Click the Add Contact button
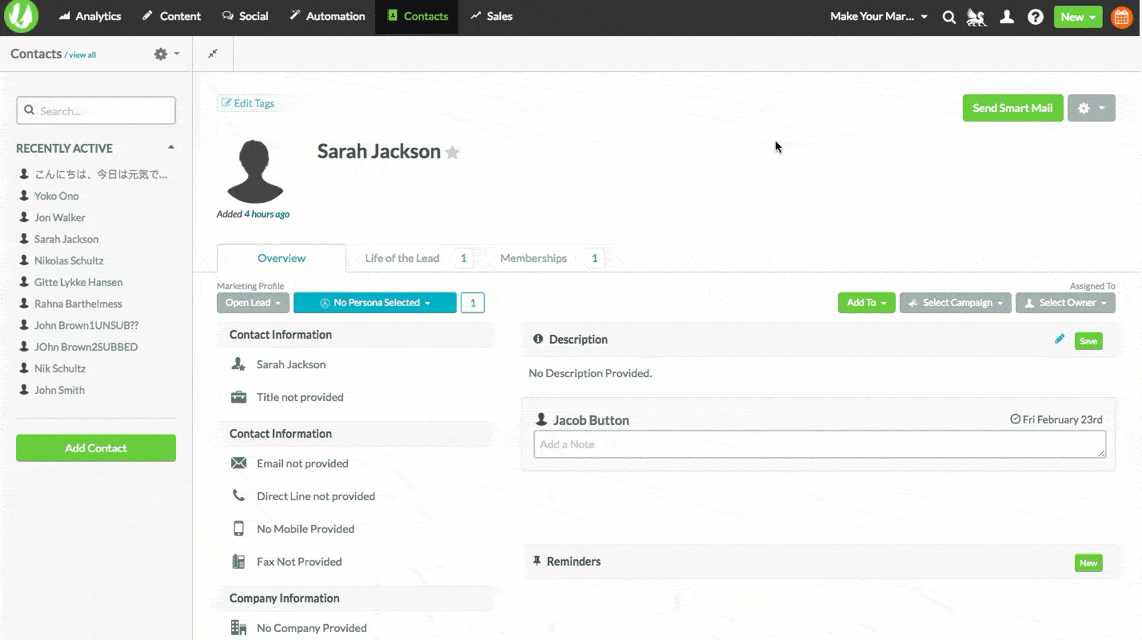This screenshot has height=640, width=1142. pos(96,448)
